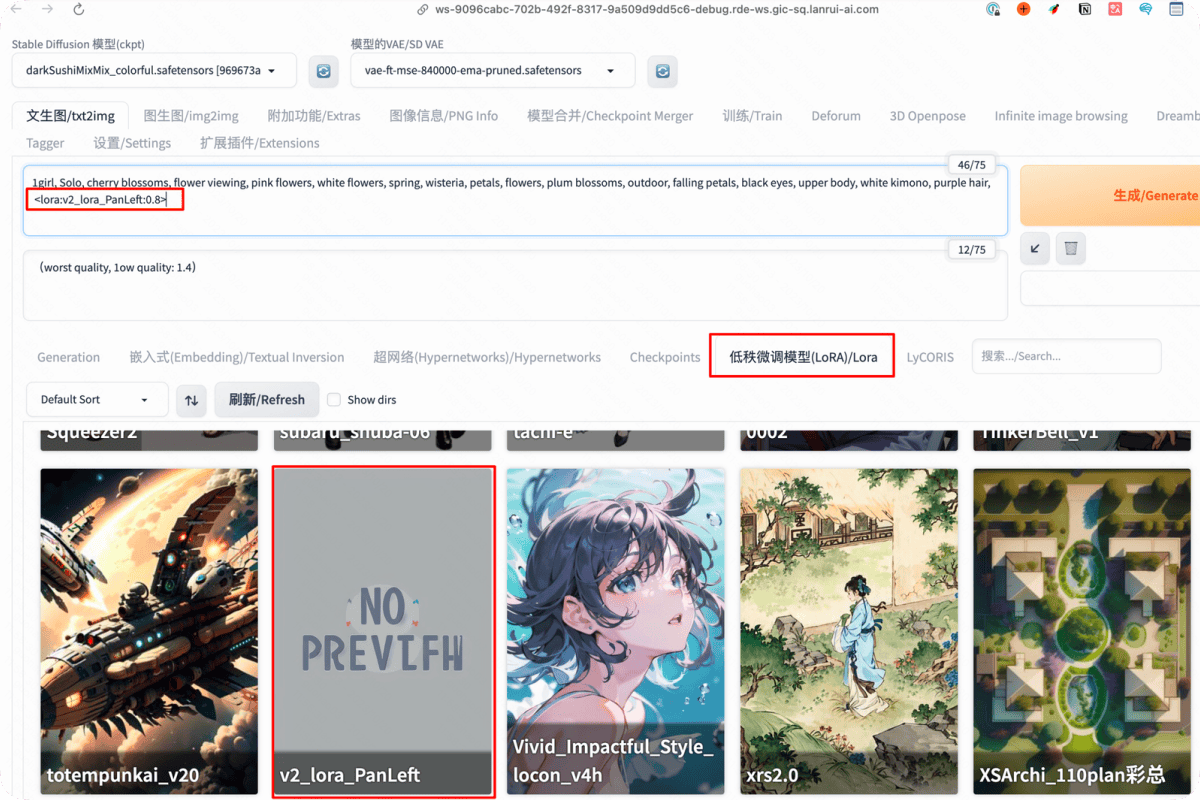Click the arrow icon to read last generation parameters
This screenshot has width=1200, height=800.
point(1035,248)
